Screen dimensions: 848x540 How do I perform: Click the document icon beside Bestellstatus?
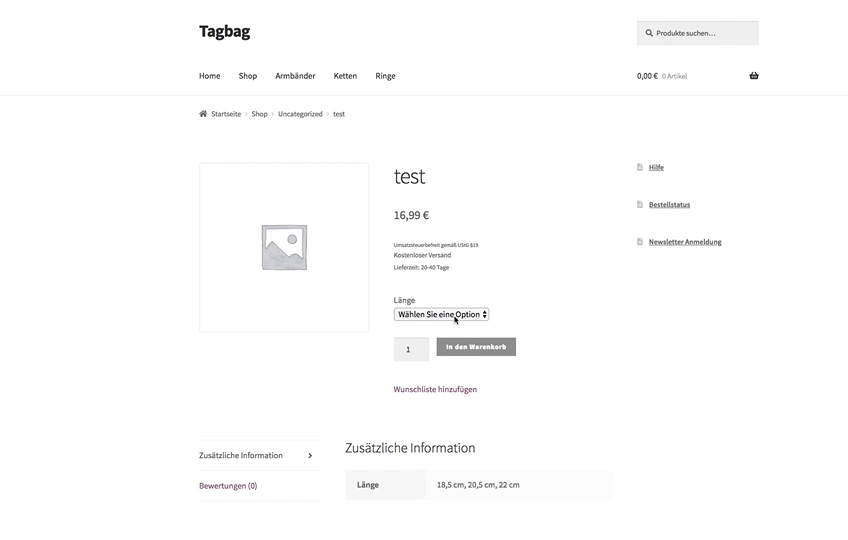click(x=640, y=205)
